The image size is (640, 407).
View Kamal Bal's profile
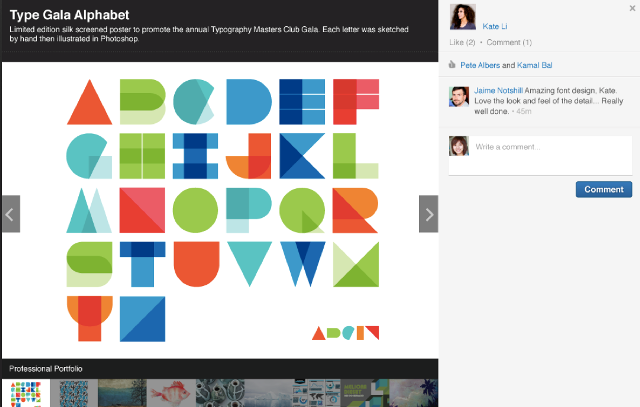[534, 65]
